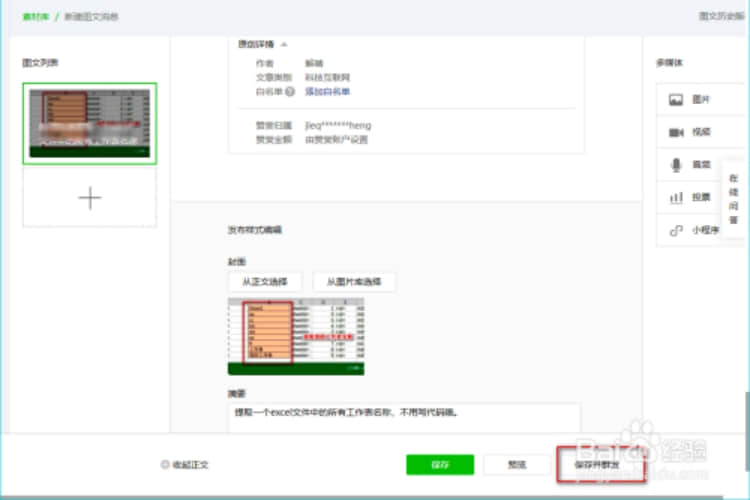This screenshot has width=750, height=500.
Task: Click the 视频 video camera icon
Action: click(675, 132)
